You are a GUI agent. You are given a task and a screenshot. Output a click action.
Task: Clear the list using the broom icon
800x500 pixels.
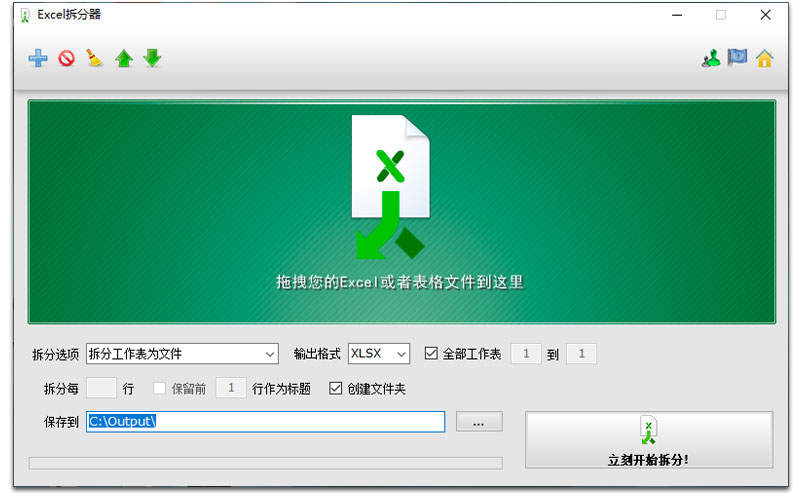click(x=94, y=58)
